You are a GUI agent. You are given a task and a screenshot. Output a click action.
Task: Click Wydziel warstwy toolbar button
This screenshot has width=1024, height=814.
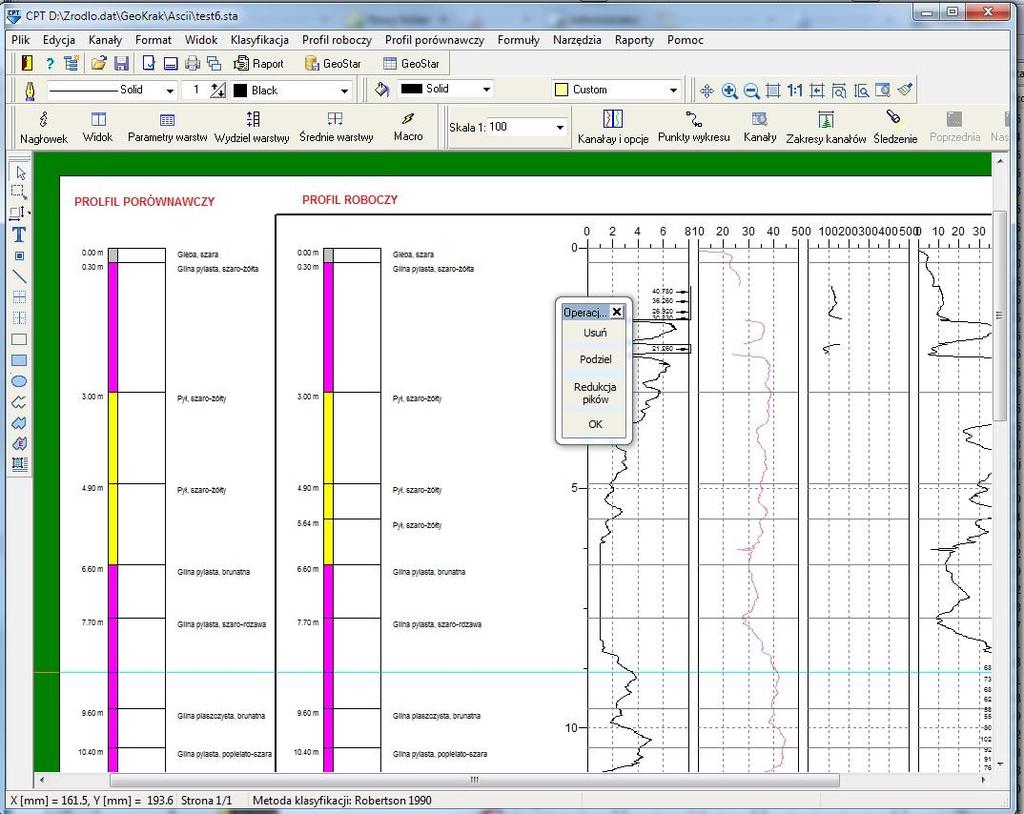(x=252, y=127)
